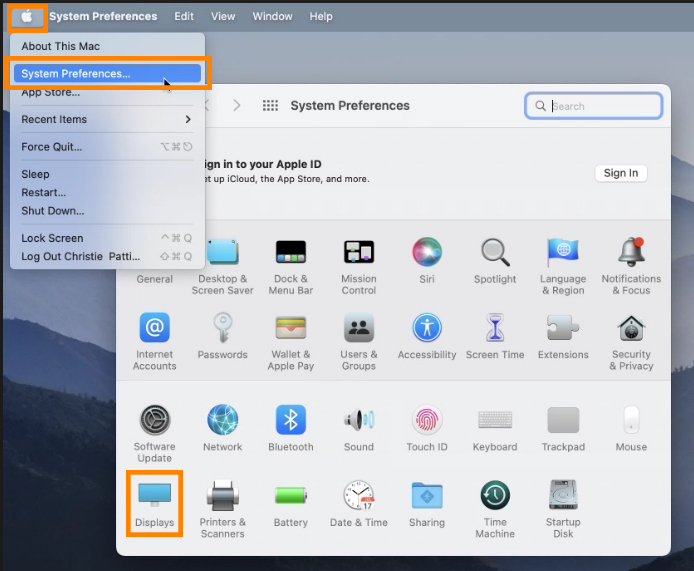Open Software Update pane
The height and width of the screenshot is (571, 694).
tap(154, 433)
